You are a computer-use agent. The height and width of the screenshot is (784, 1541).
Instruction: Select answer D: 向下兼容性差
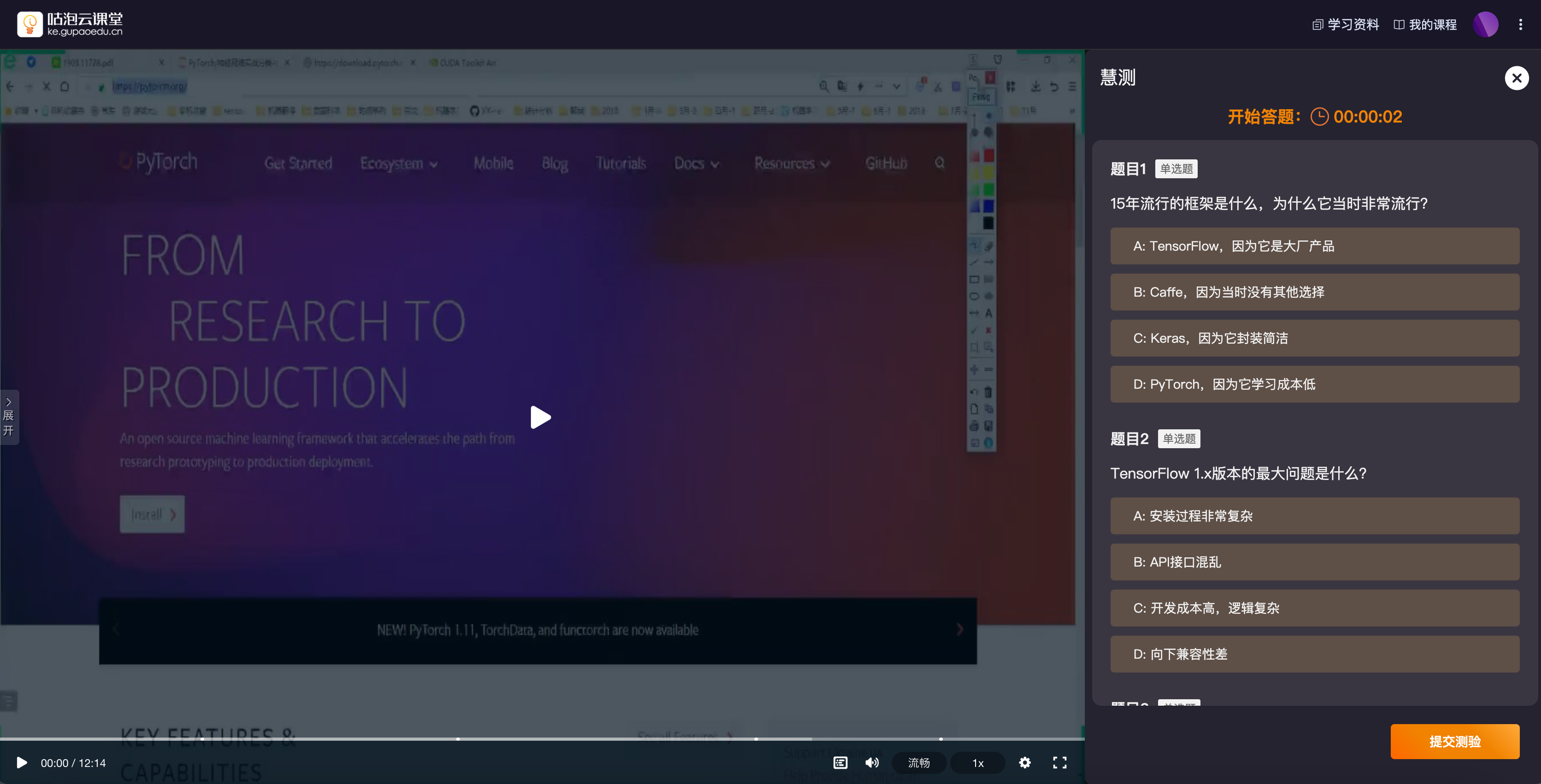1314,654
